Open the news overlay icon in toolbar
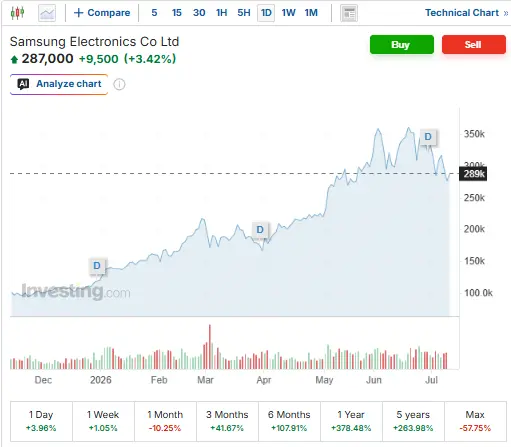The image size is (511, 447). point(349,13)
